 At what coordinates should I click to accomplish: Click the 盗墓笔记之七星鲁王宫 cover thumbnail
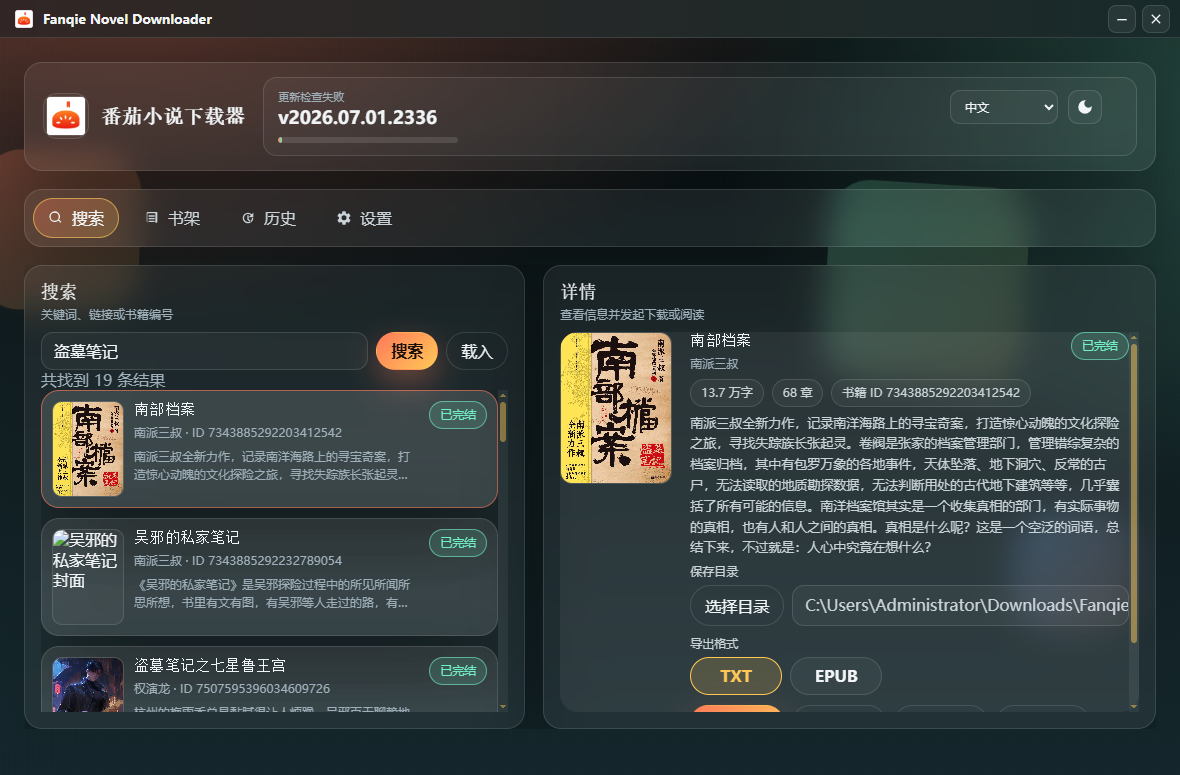88,685
